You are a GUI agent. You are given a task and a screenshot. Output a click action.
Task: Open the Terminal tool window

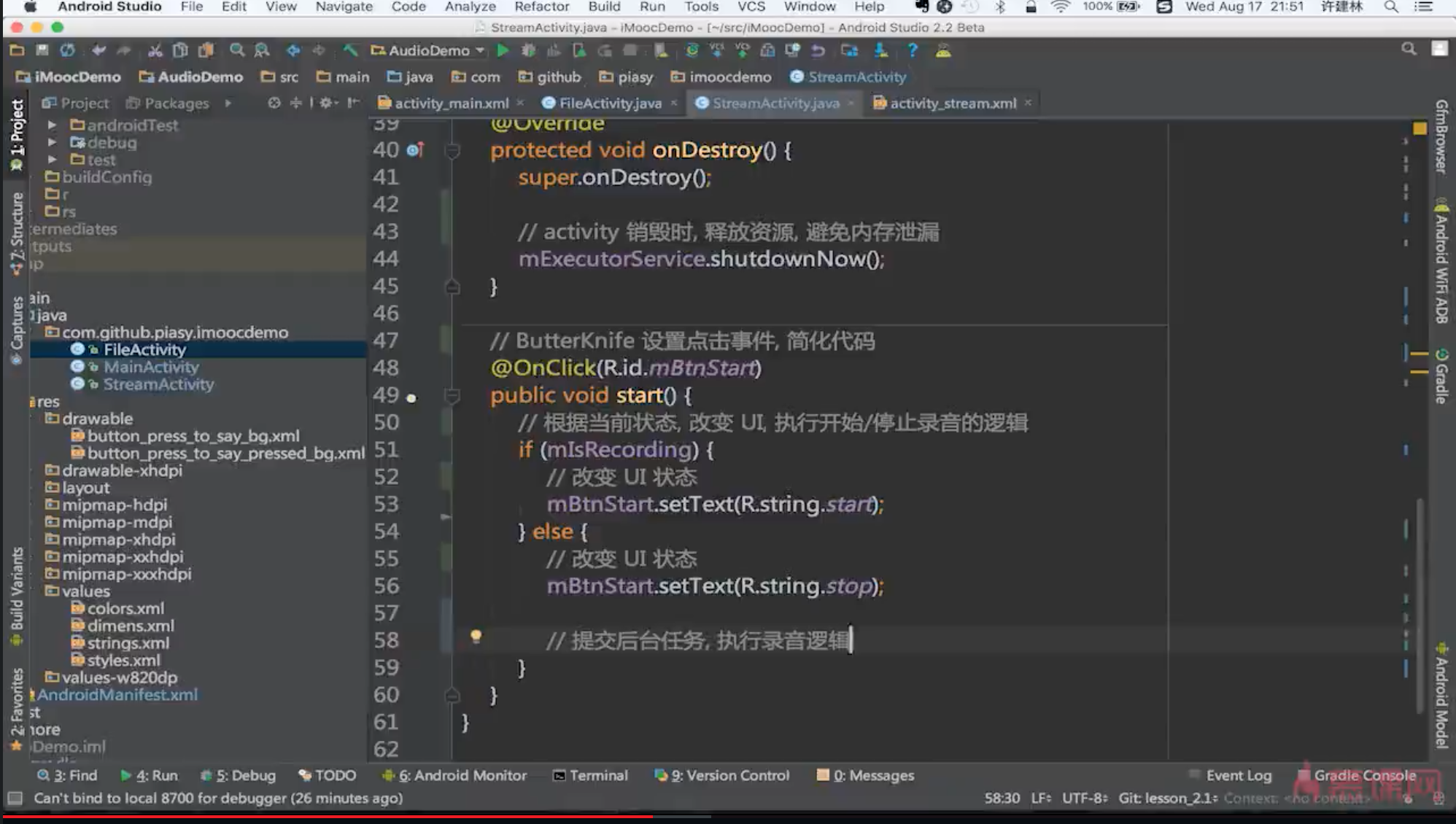coord(591,775)
